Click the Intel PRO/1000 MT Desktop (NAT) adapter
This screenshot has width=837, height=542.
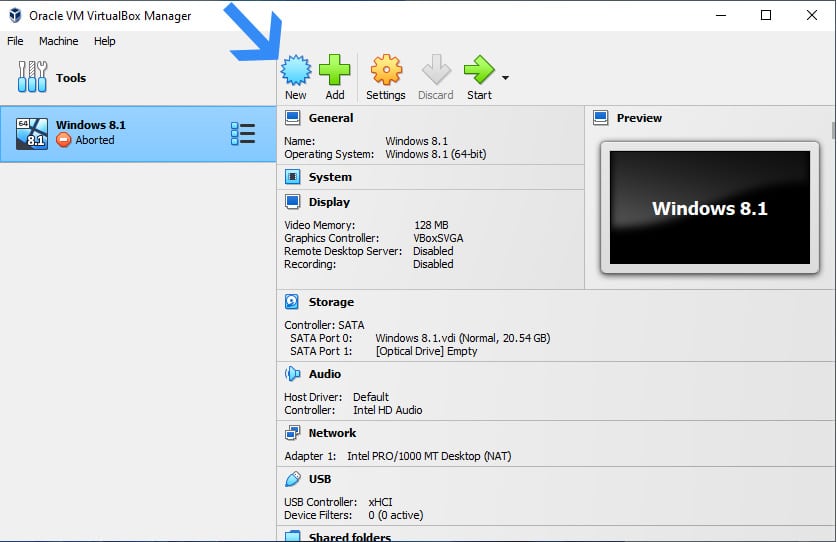(429, 456)
